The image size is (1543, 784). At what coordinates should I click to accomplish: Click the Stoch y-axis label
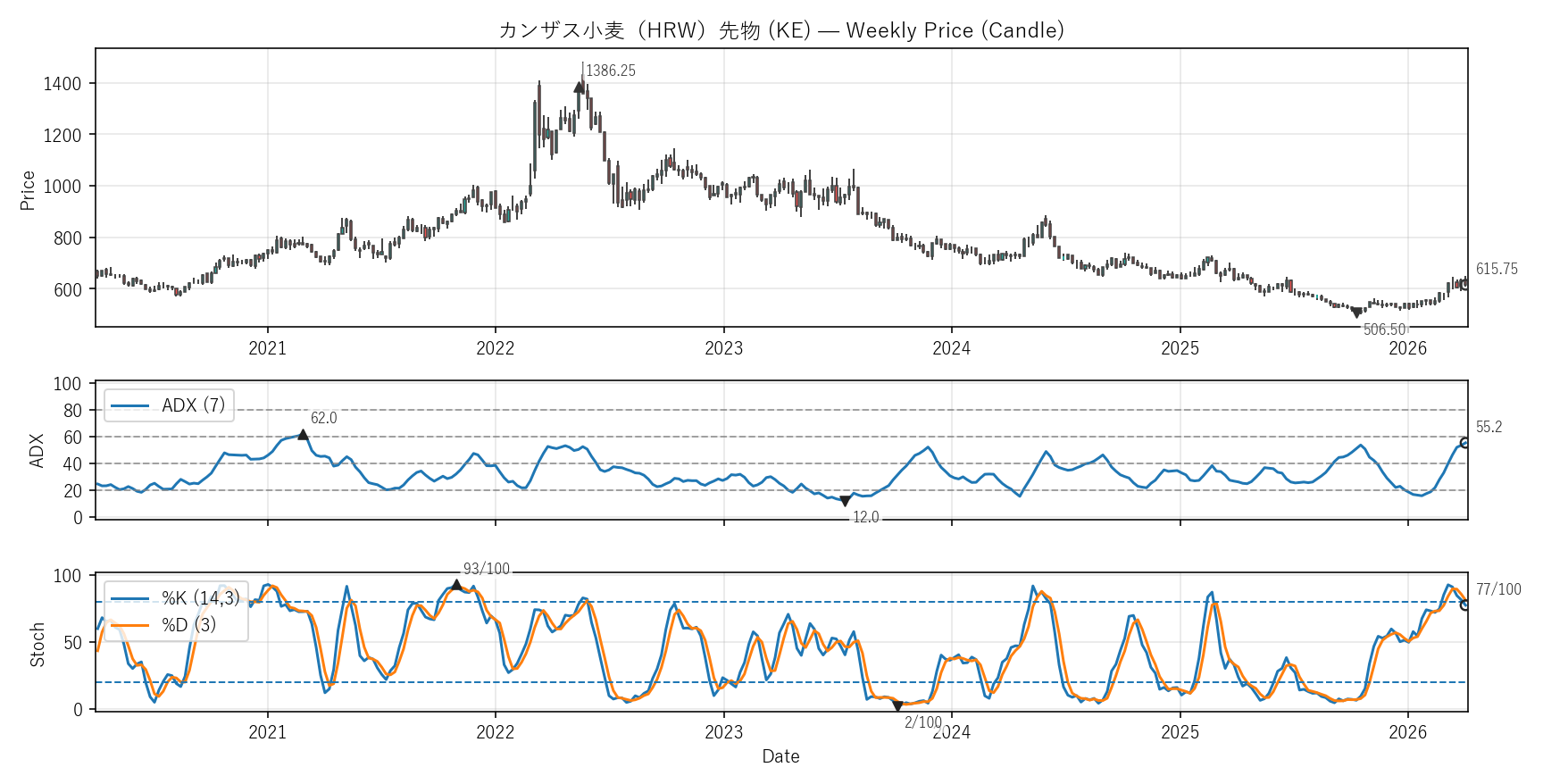point(38,645)
